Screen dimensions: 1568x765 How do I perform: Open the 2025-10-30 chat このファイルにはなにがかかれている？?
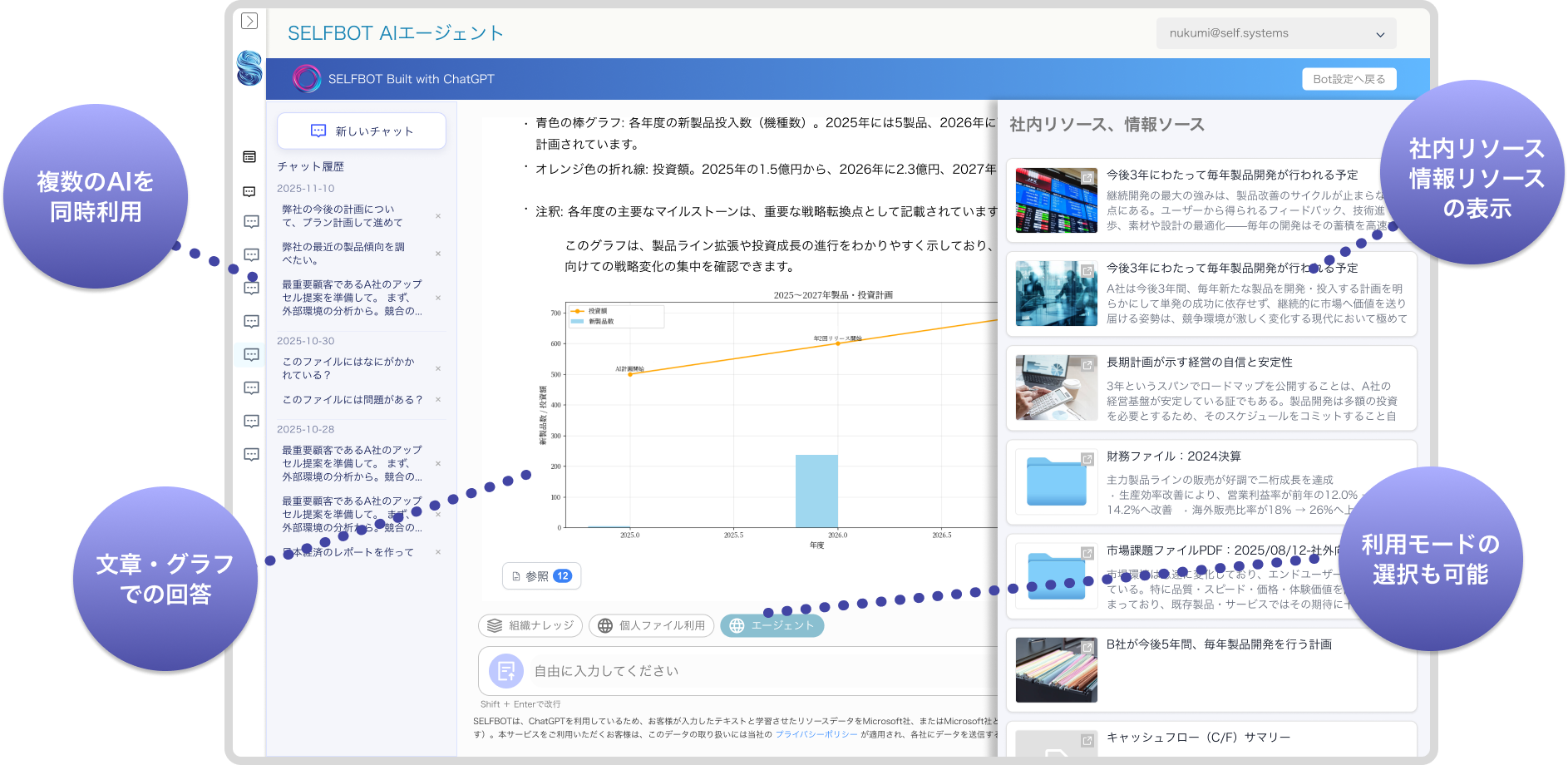coord(348,368)
